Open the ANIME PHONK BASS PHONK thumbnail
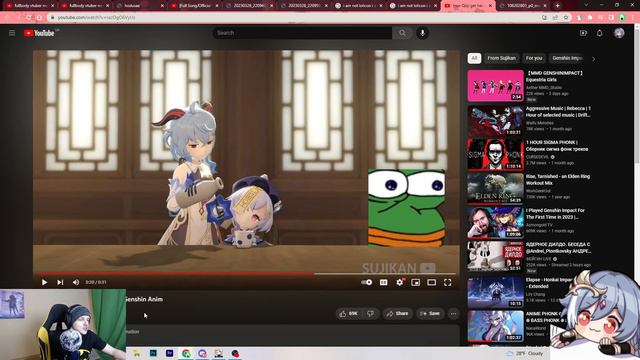 (x=496, y=326)
